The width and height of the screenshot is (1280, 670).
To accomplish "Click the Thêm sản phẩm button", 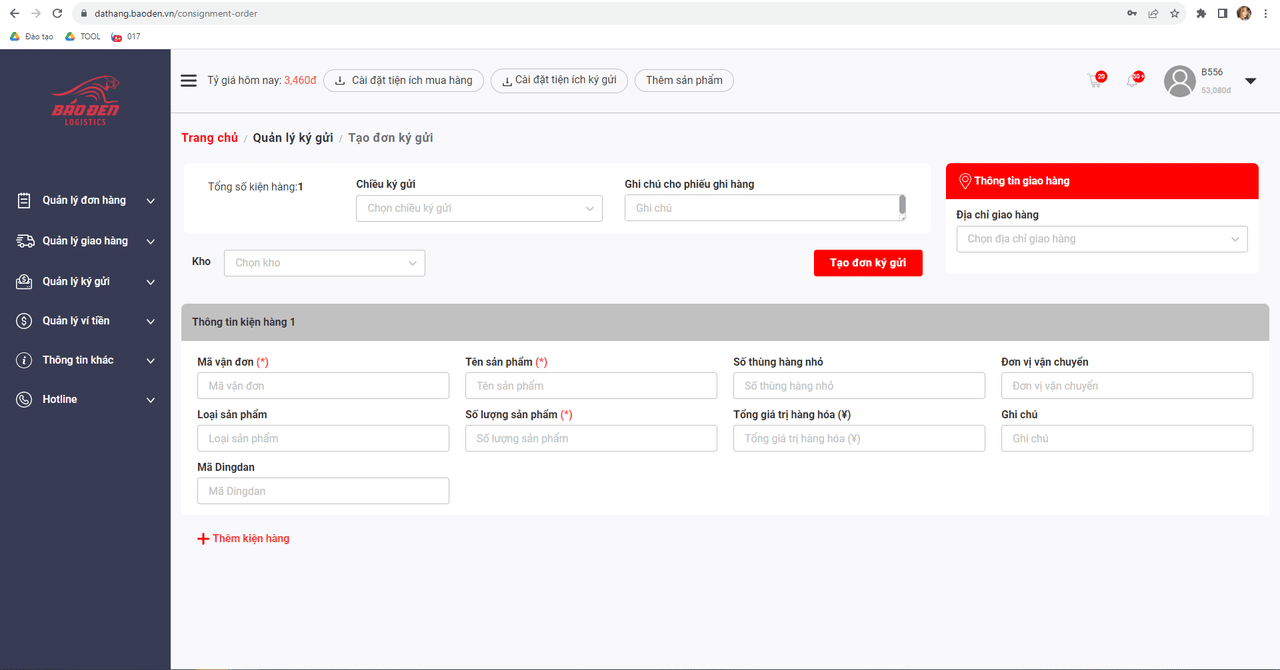I will 684,81.
